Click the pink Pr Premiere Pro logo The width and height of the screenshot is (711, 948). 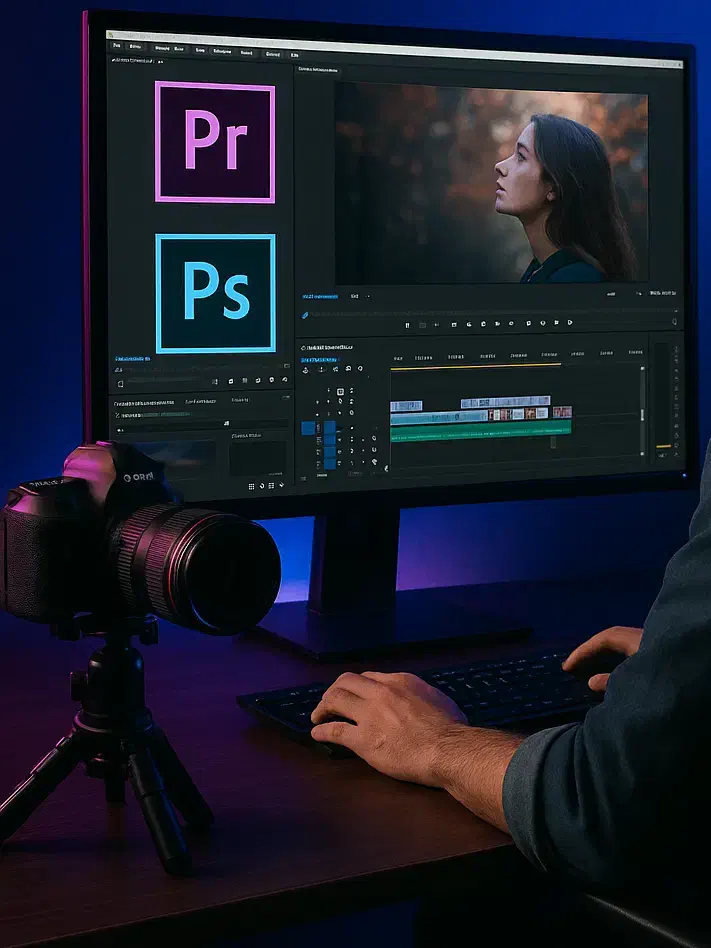point(215,142)
